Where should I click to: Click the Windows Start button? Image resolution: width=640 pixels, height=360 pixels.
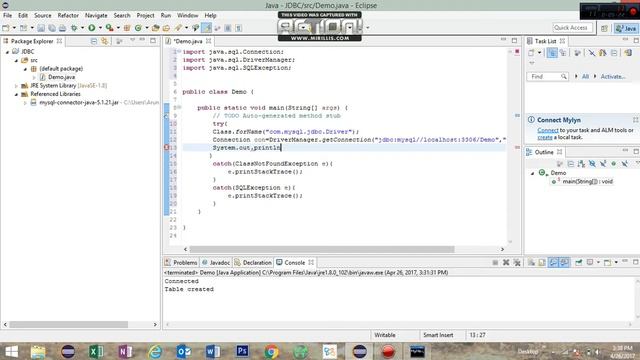point(11,351)
